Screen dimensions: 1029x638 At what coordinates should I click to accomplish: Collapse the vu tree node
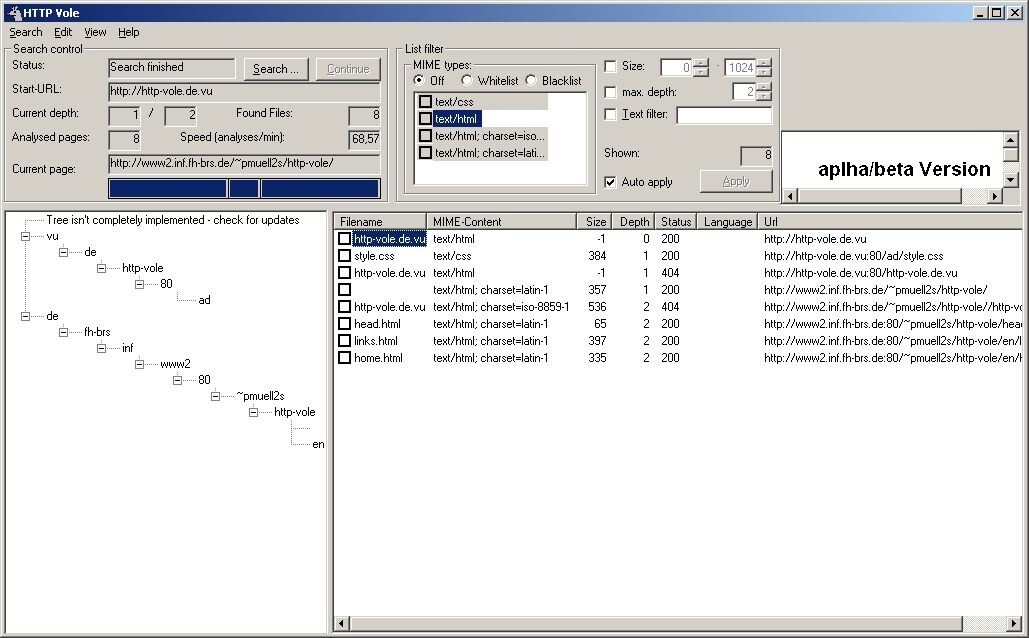click(25, 236)
